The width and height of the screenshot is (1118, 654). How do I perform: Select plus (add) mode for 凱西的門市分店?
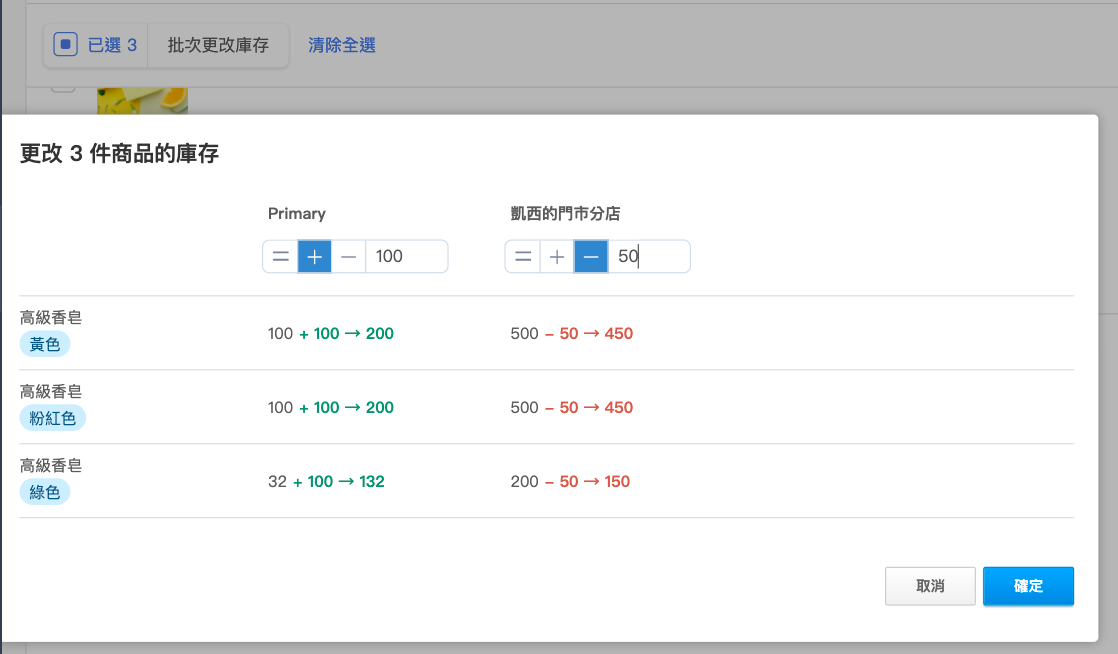click(557, 257)
